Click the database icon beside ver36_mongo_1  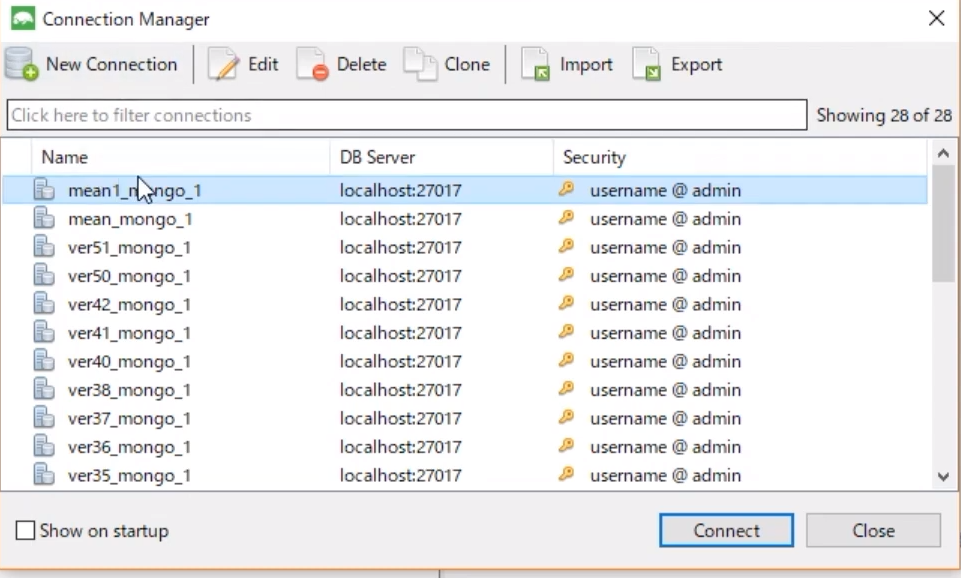tap(44, 447)
